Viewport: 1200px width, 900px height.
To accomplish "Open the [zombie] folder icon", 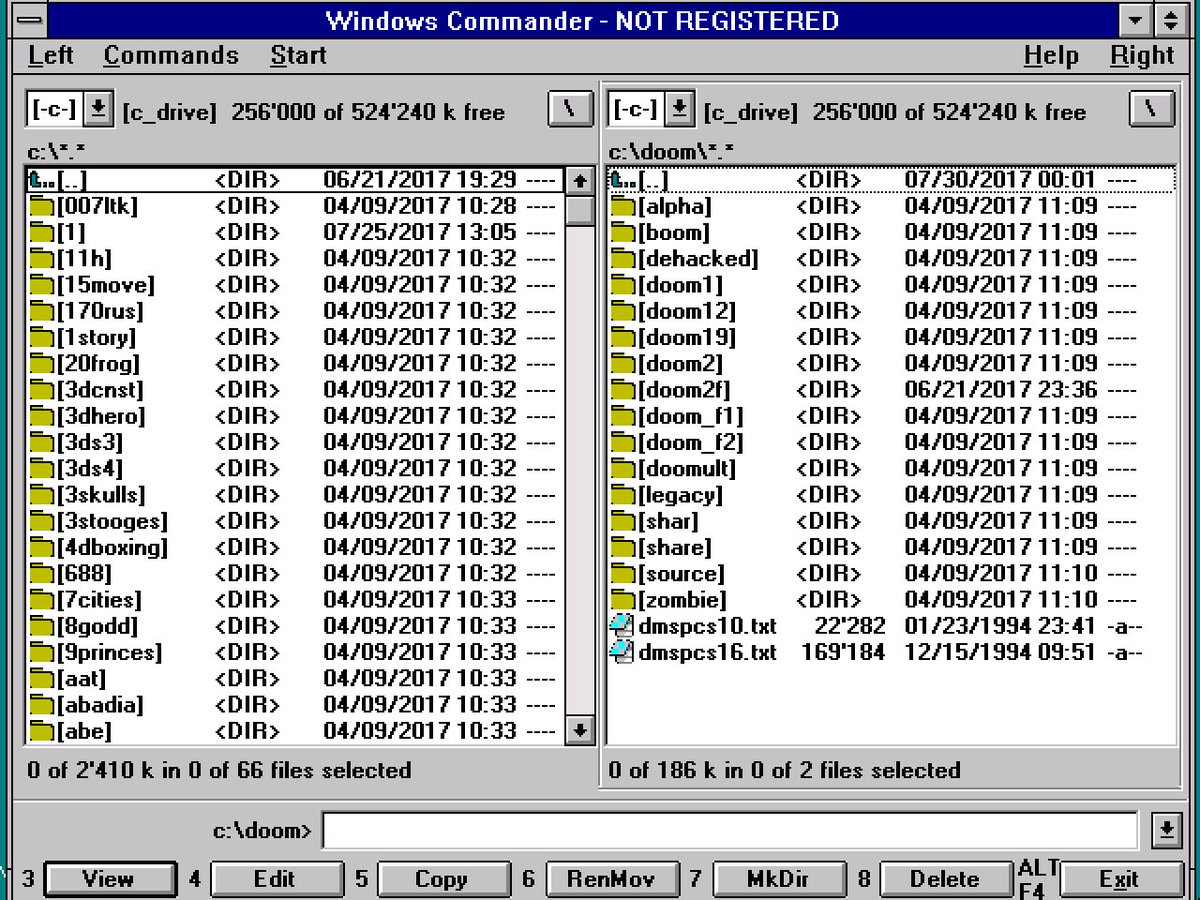I will pyautogui.click(x=622, y=600).
